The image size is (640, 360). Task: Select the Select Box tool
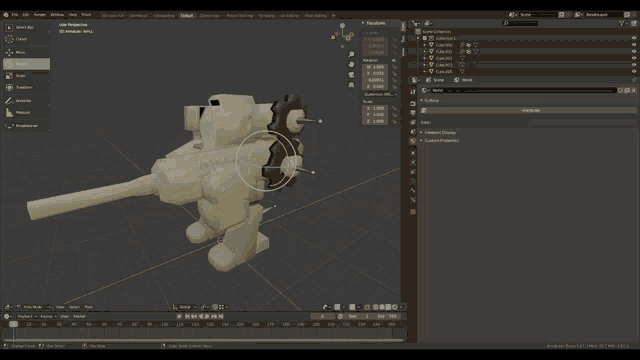(26, 27)
